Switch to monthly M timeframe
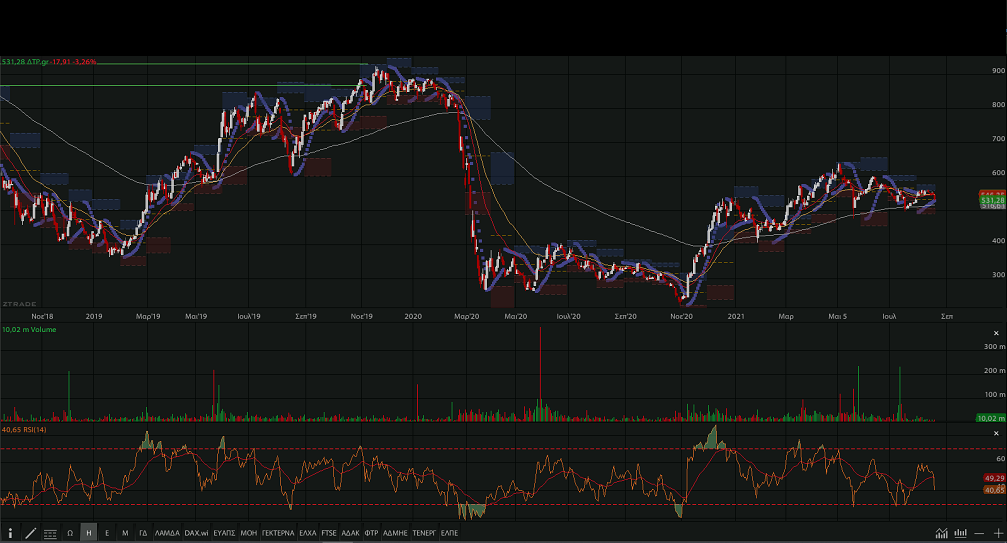The width and height of the screenshot is (1007, 543). tap(125, 533)
